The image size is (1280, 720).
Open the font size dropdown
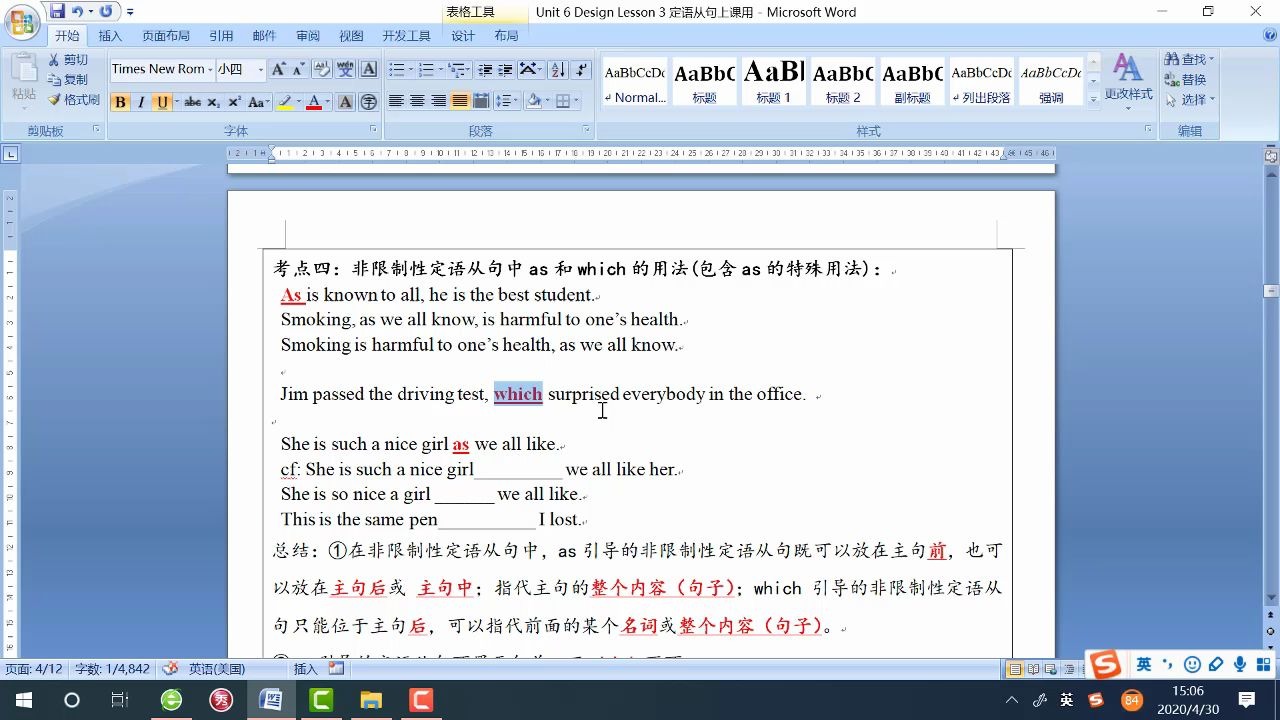261,69
